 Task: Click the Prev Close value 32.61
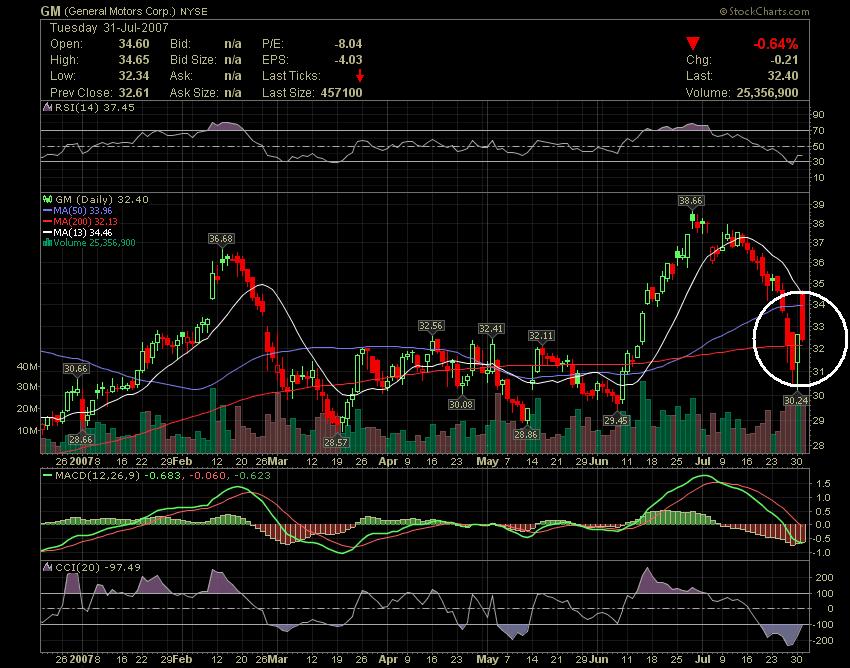pos(134,93)
